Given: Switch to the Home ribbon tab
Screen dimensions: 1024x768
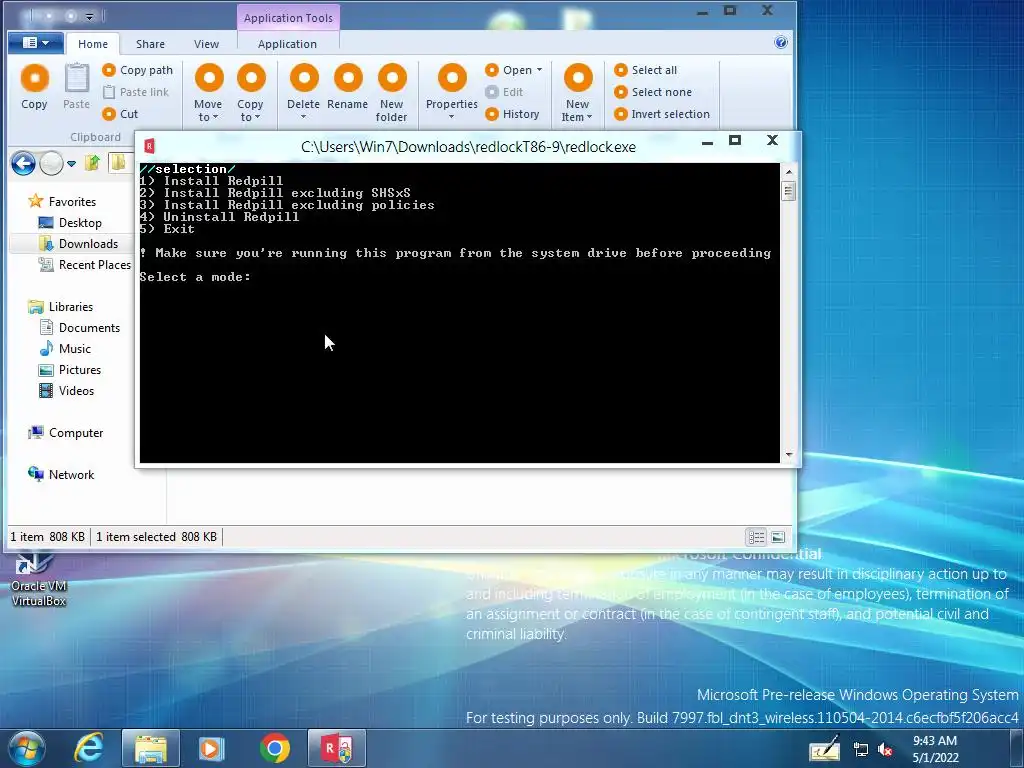Looking at the screenshot, I should (x=93, y=44).
